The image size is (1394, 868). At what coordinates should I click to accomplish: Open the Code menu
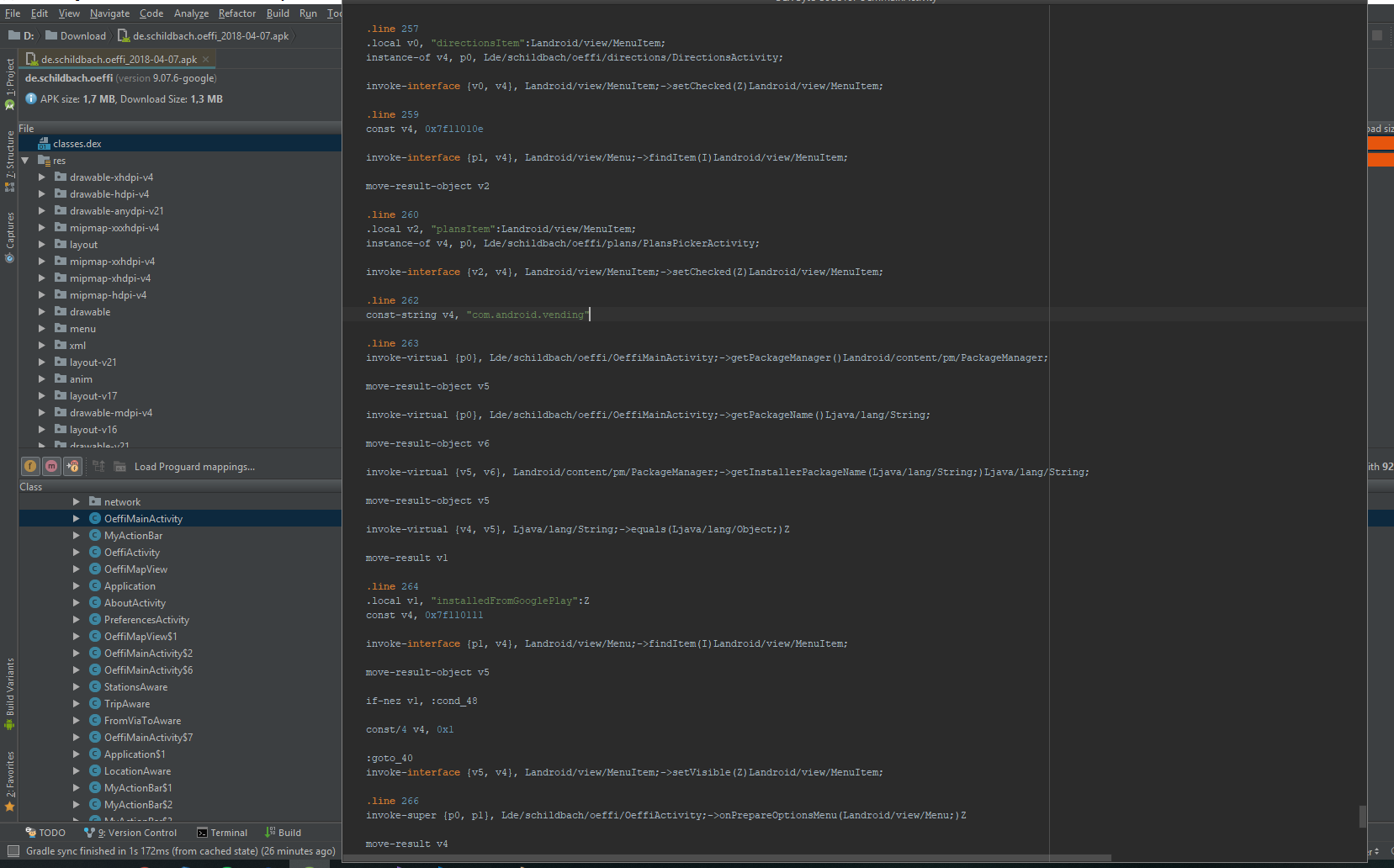click(151, 13)
